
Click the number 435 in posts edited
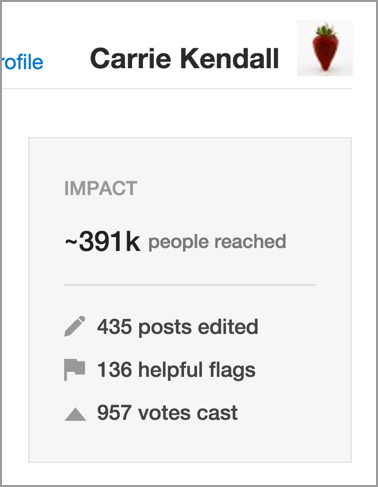point(114,326)
